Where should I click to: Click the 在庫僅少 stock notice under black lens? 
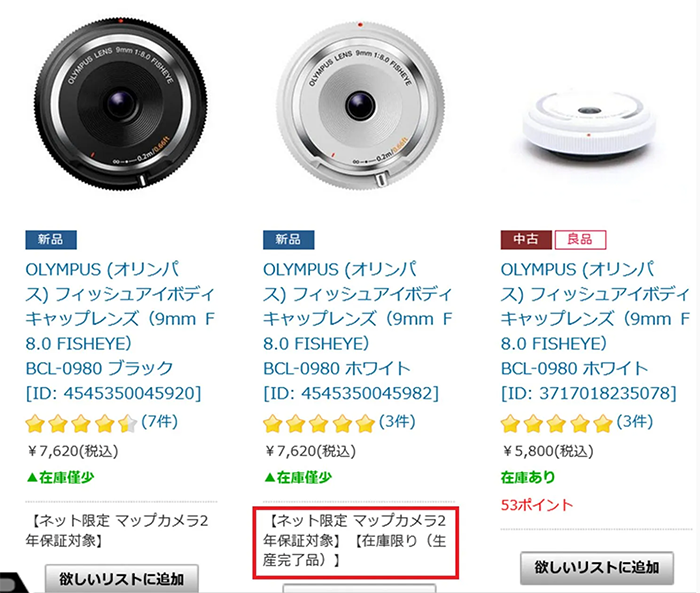coord(60,477)
